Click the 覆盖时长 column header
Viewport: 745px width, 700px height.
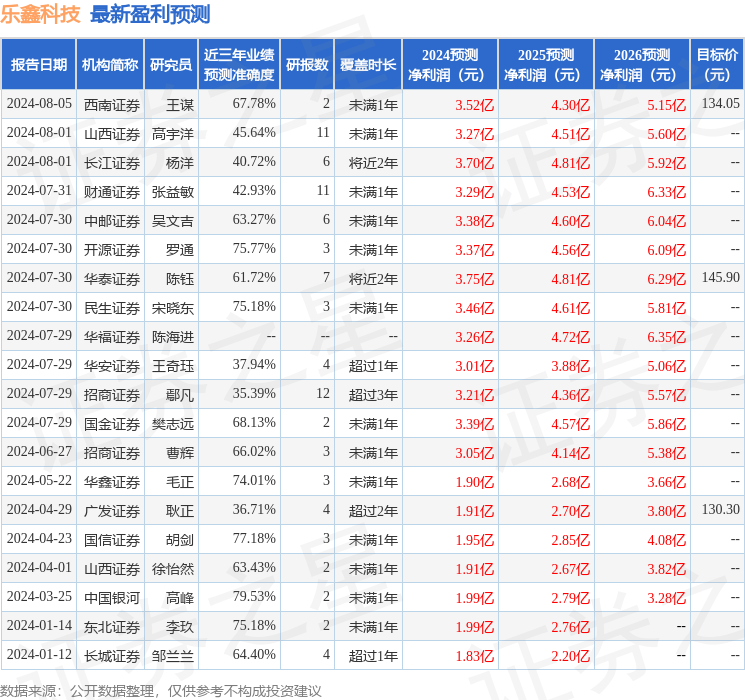368,65
